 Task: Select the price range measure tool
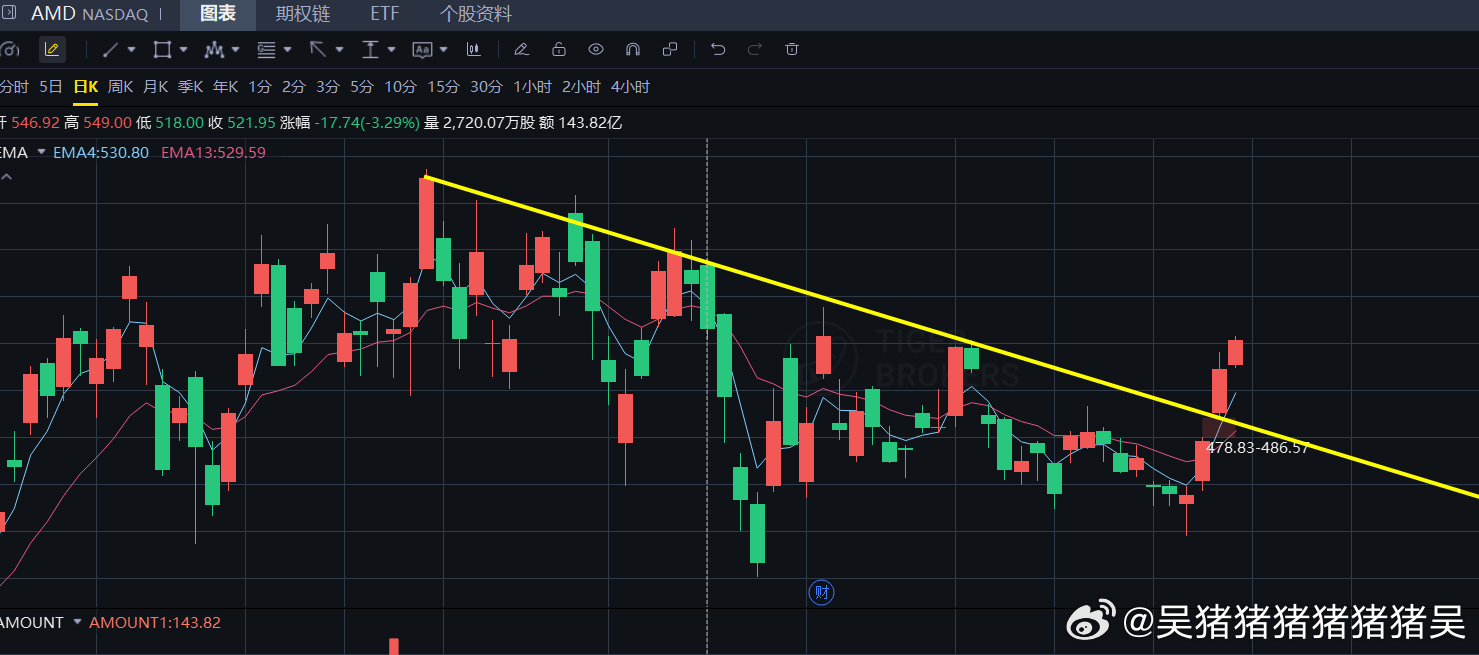pyautogui.click(x=370, y=49)
